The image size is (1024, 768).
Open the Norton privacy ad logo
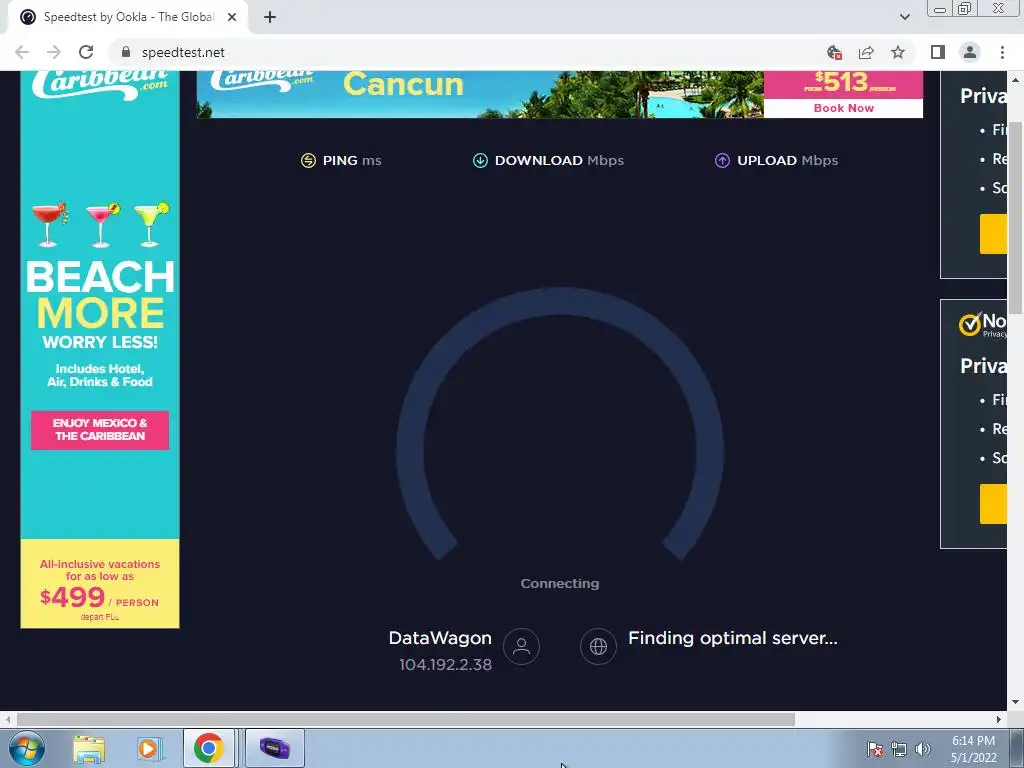(x=983, y=323)
